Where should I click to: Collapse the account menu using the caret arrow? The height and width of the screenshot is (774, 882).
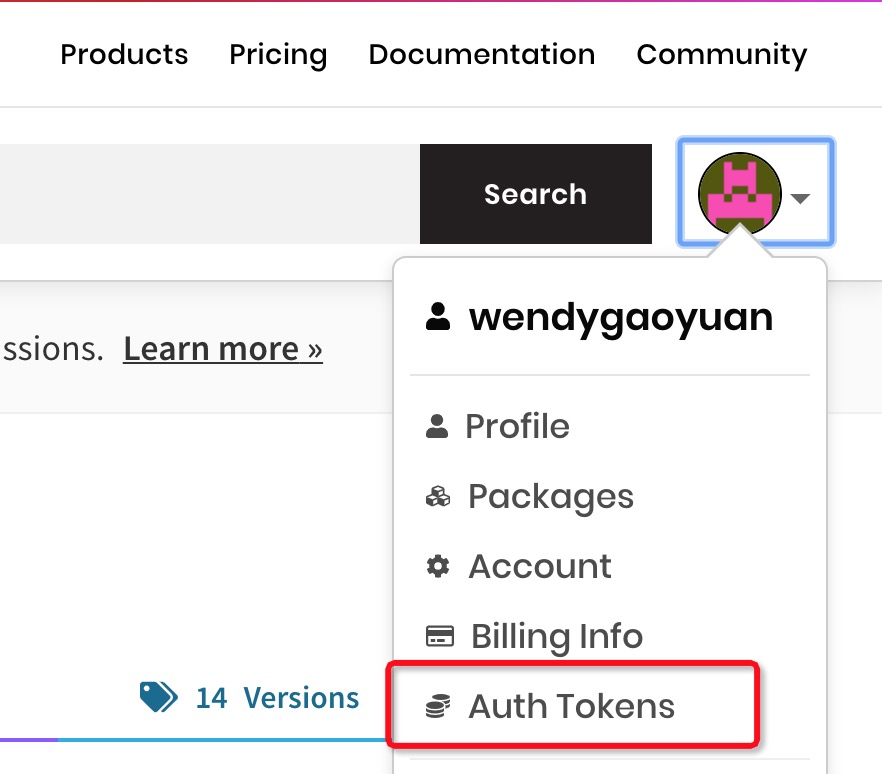(x=800, y=198)
